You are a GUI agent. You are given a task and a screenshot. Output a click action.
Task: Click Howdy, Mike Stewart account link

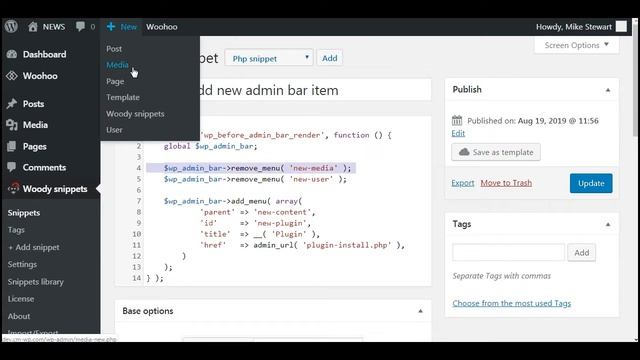point(573,27)
